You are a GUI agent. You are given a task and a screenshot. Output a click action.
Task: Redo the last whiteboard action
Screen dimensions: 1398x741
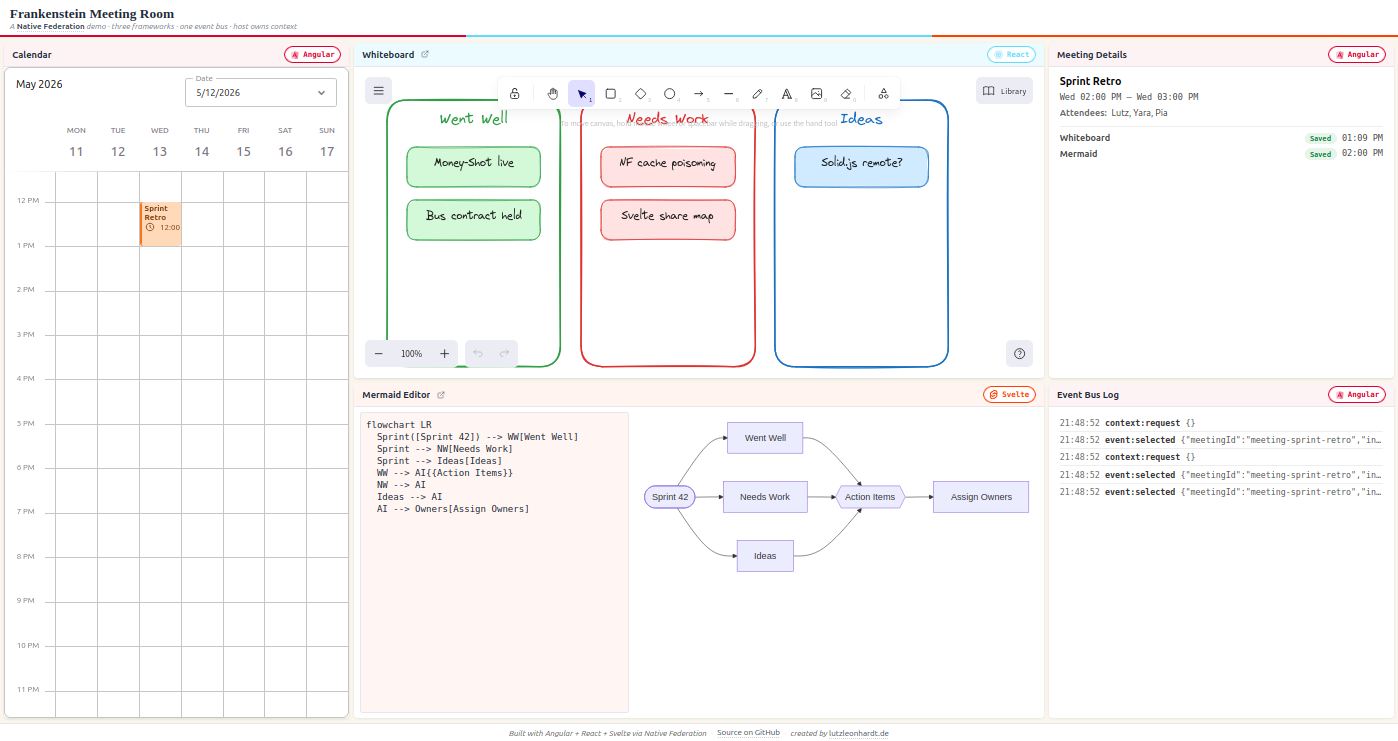(x=505, y=353)
